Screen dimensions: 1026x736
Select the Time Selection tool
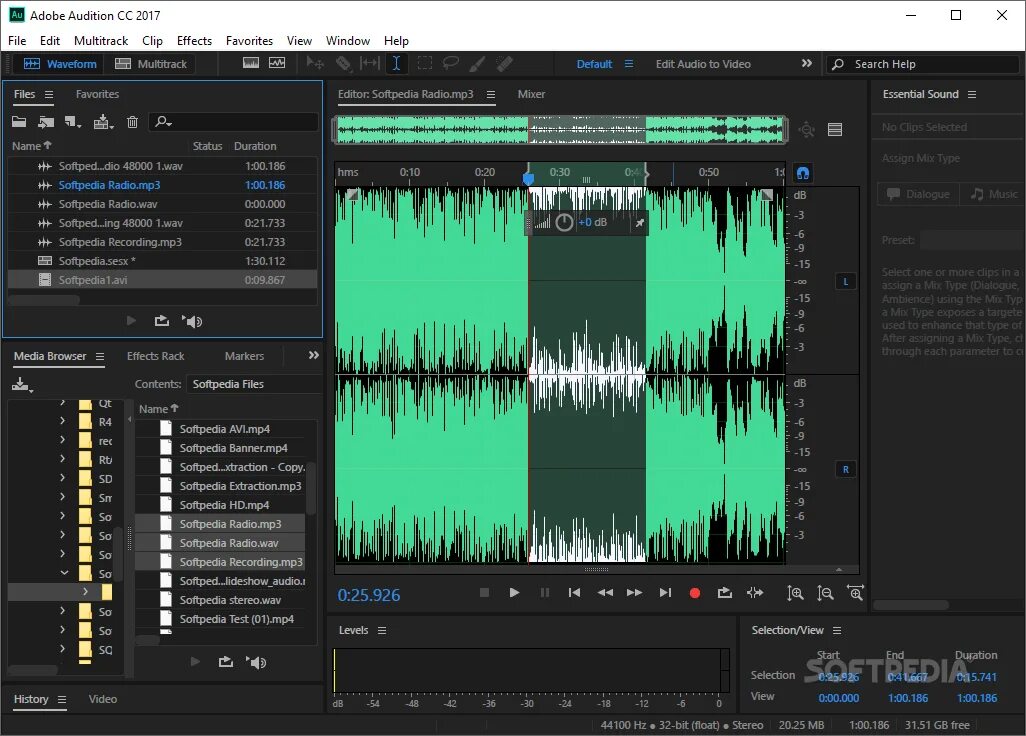(x=396, y=63)
